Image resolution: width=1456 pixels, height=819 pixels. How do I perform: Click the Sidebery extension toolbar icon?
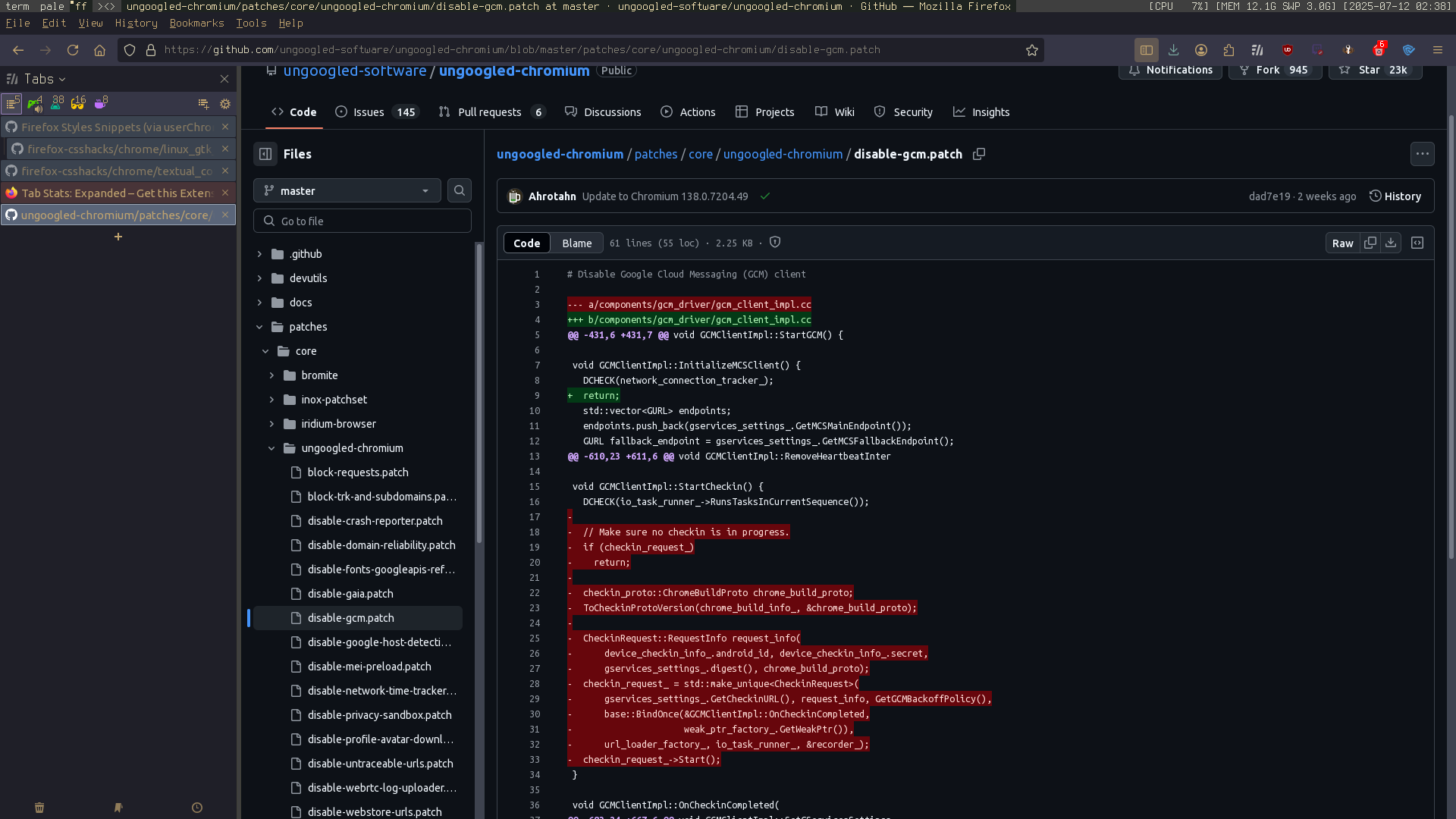pyautogui.click(x=1257, y=50)
